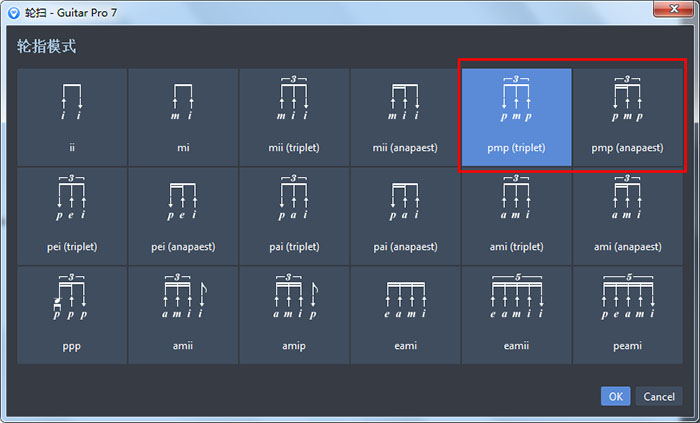Choose the peami quintuplet pattern

627,314
